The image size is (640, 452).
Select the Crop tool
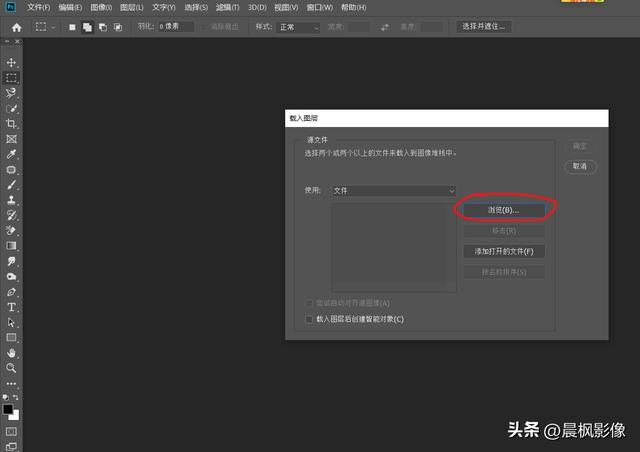tap(11, 124)
